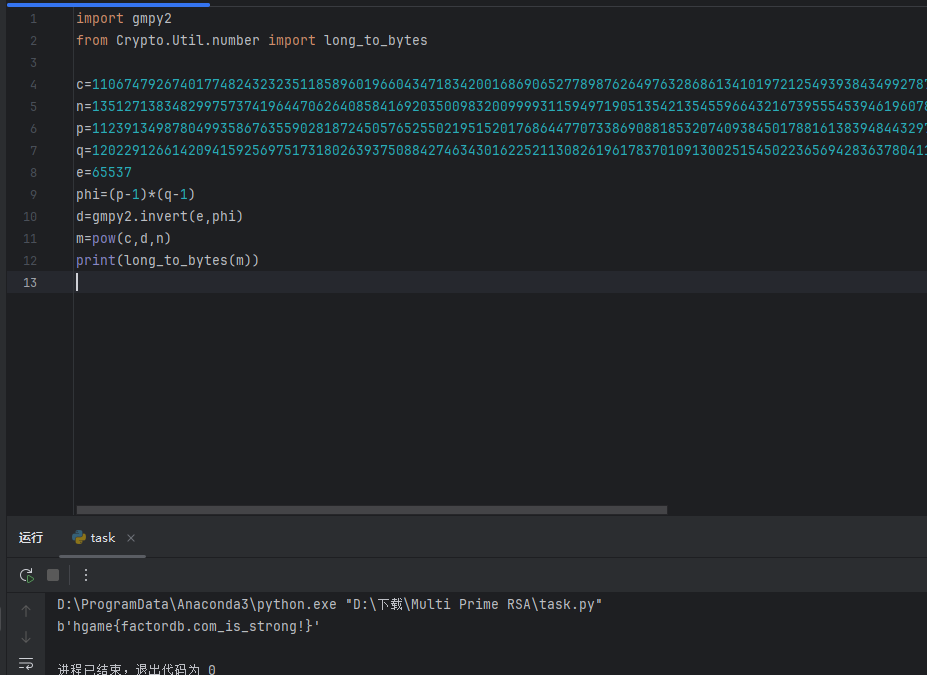Image resolution: width=927 pixels, height=675 pixels.
Task: Close the task run tab
Action: click(x=130, y=537)
